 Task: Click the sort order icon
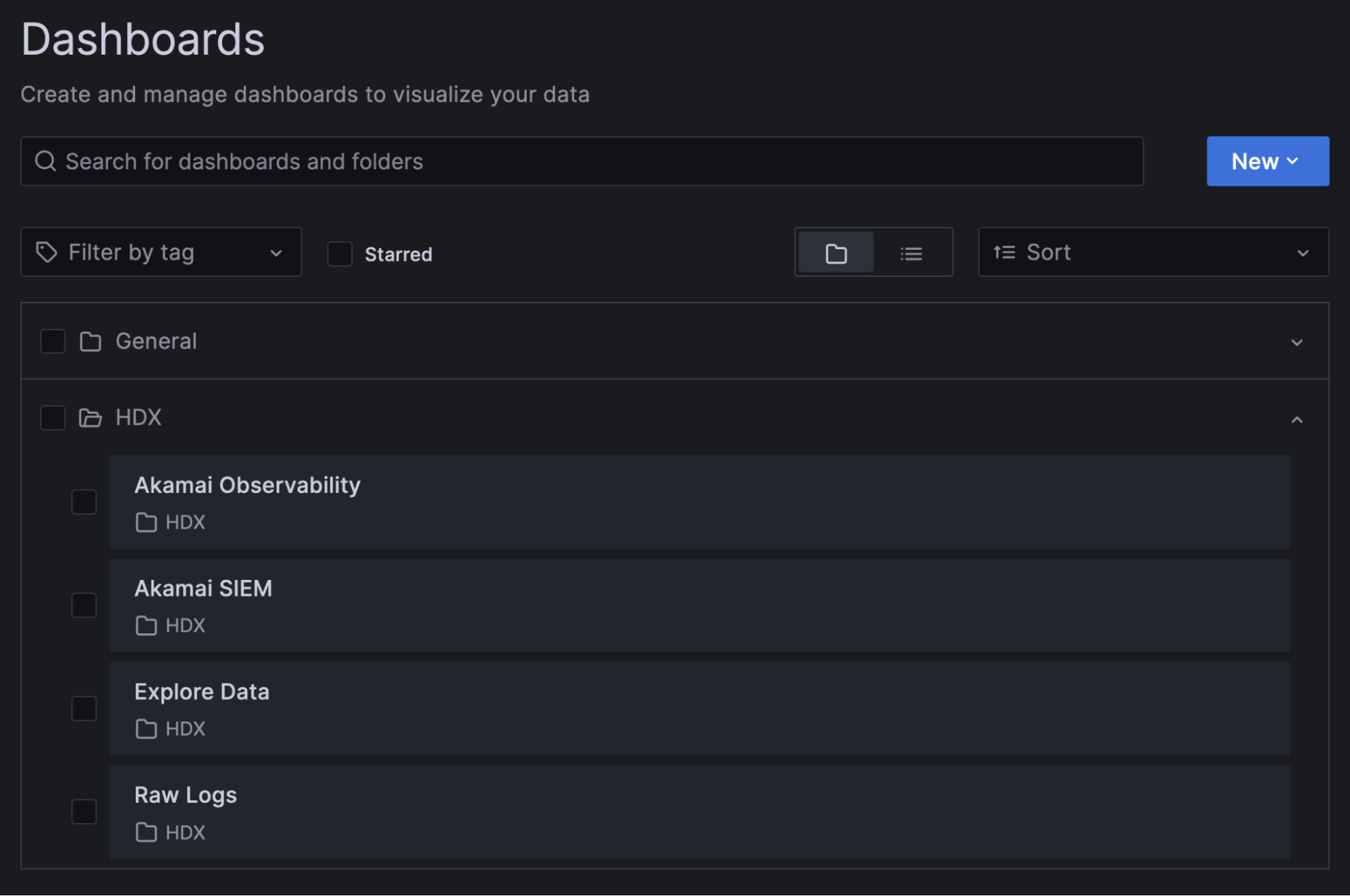coord(1004,253)
